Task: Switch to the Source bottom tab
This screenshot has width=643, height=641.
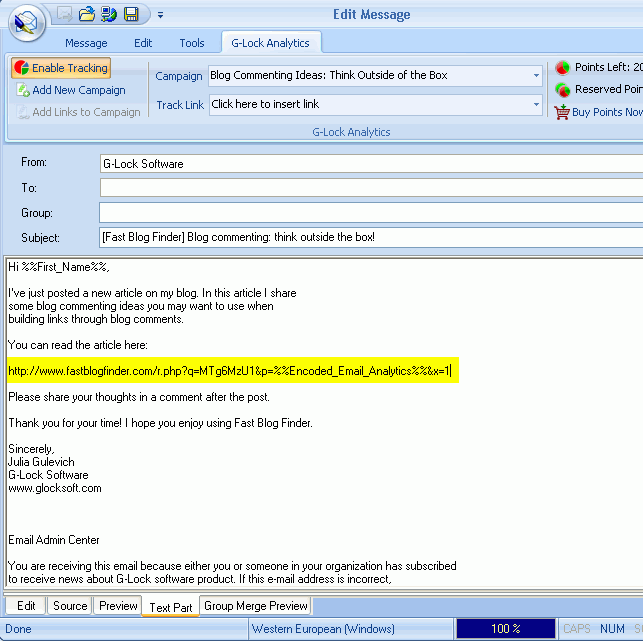Action: pos(70,606)
